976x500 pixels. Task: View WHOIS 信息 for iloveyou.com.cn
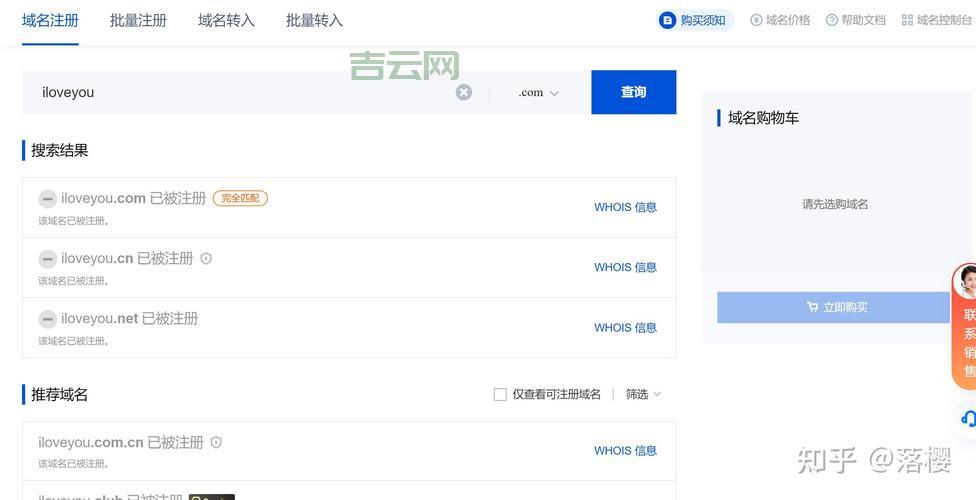[x=626, y=450]
